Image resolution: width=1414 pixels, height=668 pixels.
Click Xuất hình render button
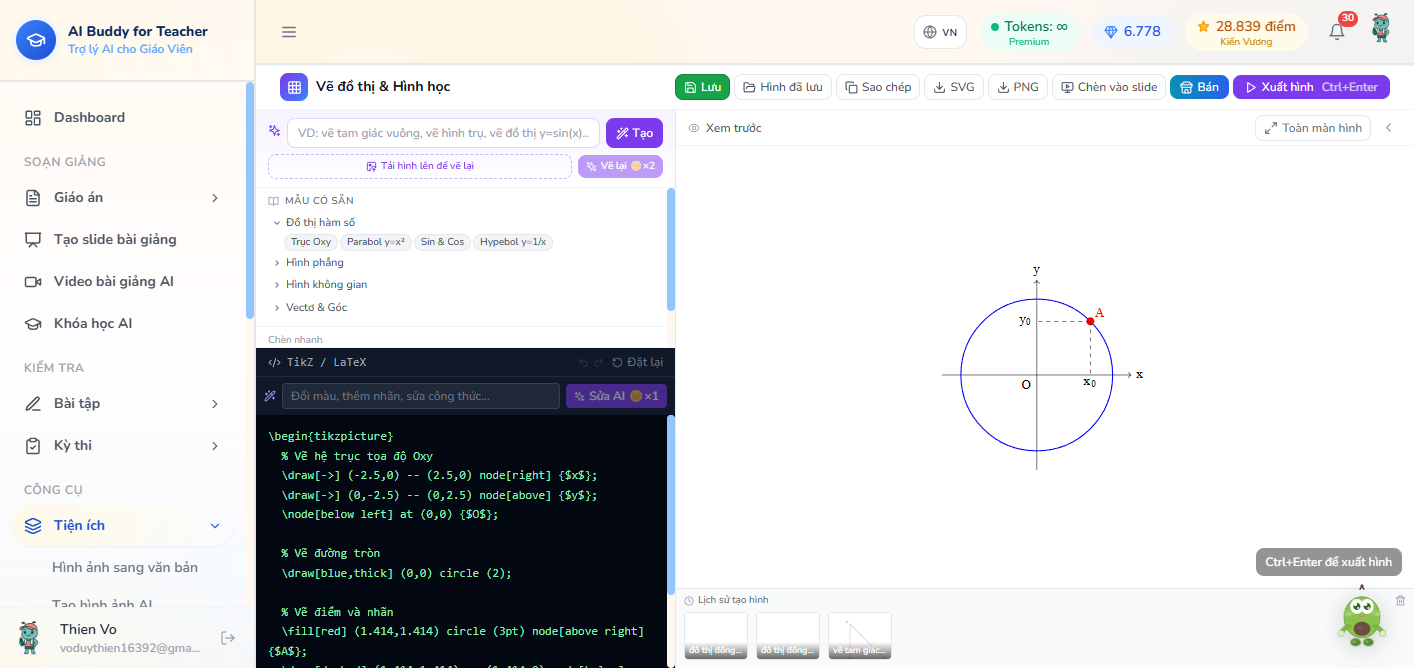[1311, 87]
